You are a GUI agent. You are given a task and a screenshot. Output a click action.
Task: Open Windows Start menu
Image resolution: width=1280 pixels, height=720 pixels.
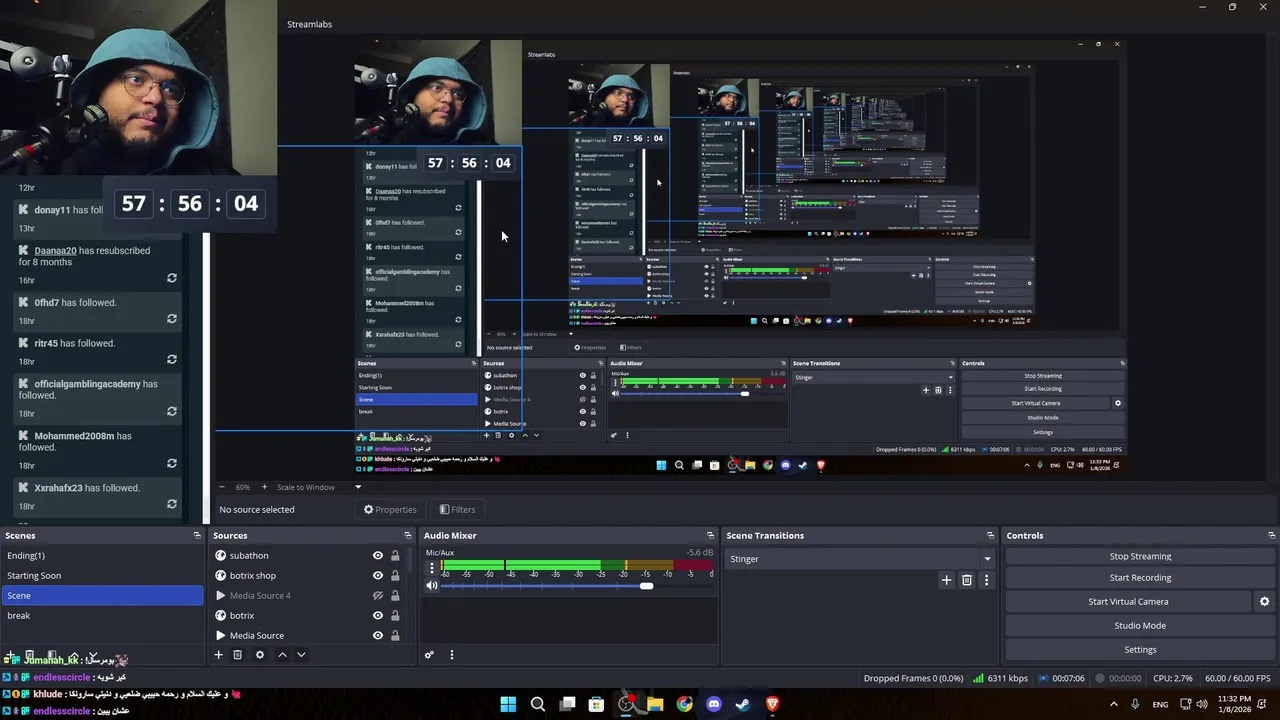(508, 704)
